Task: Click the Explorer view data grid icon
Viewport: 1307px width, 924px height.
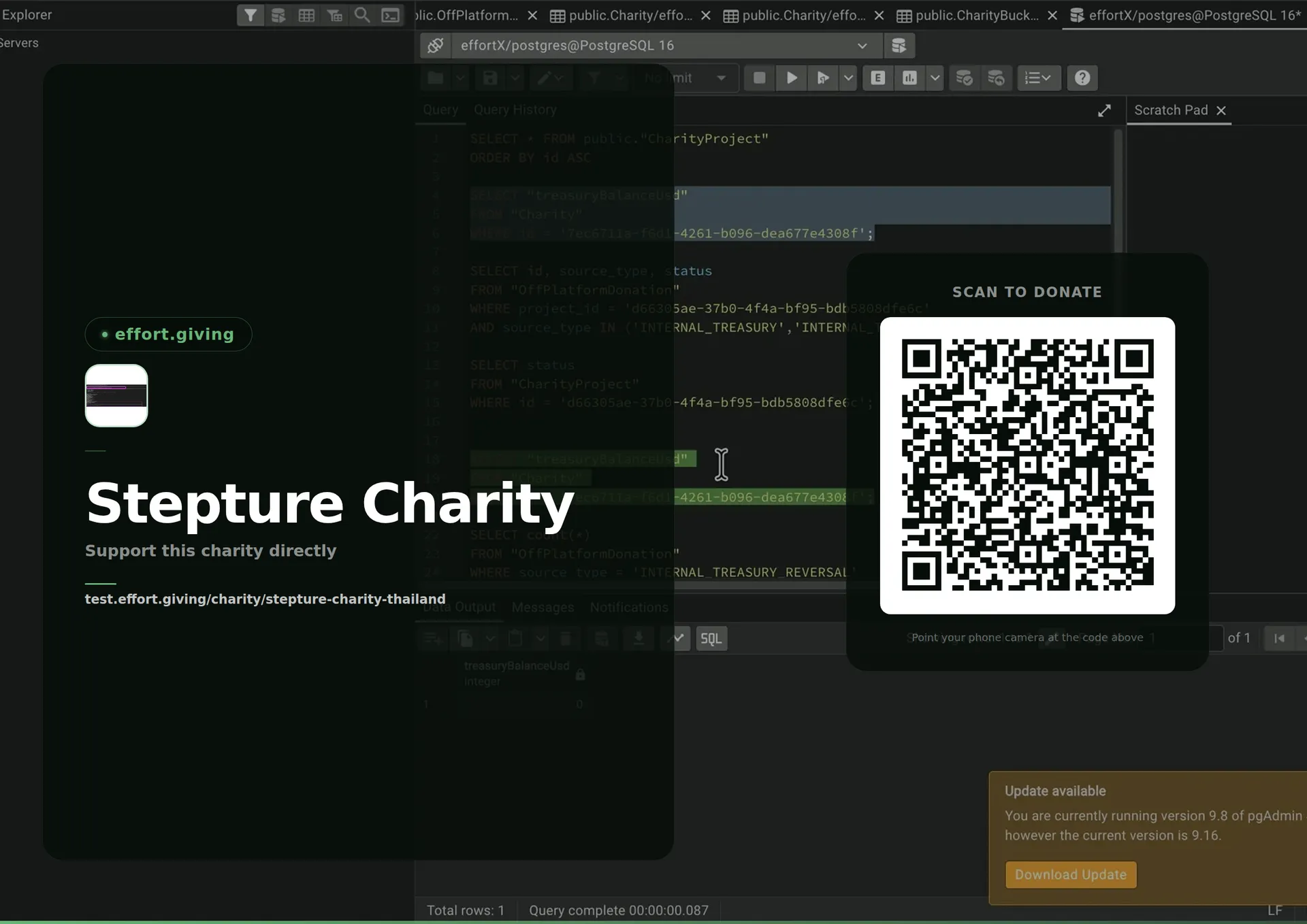Action: 306,15
